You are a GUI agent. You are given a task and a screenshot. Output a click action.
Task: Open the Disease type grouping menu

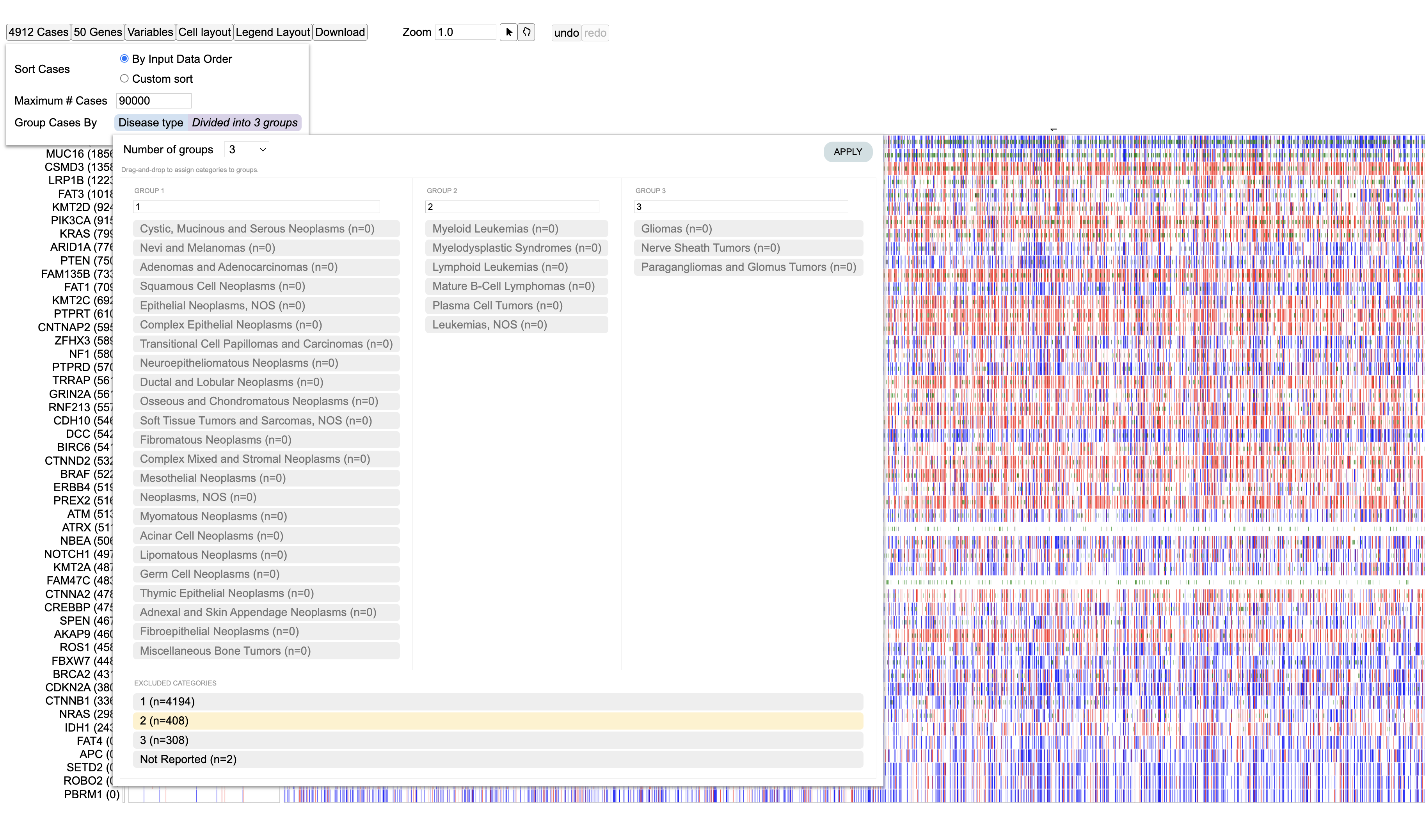pyautogui.click(x=150, y=122)
